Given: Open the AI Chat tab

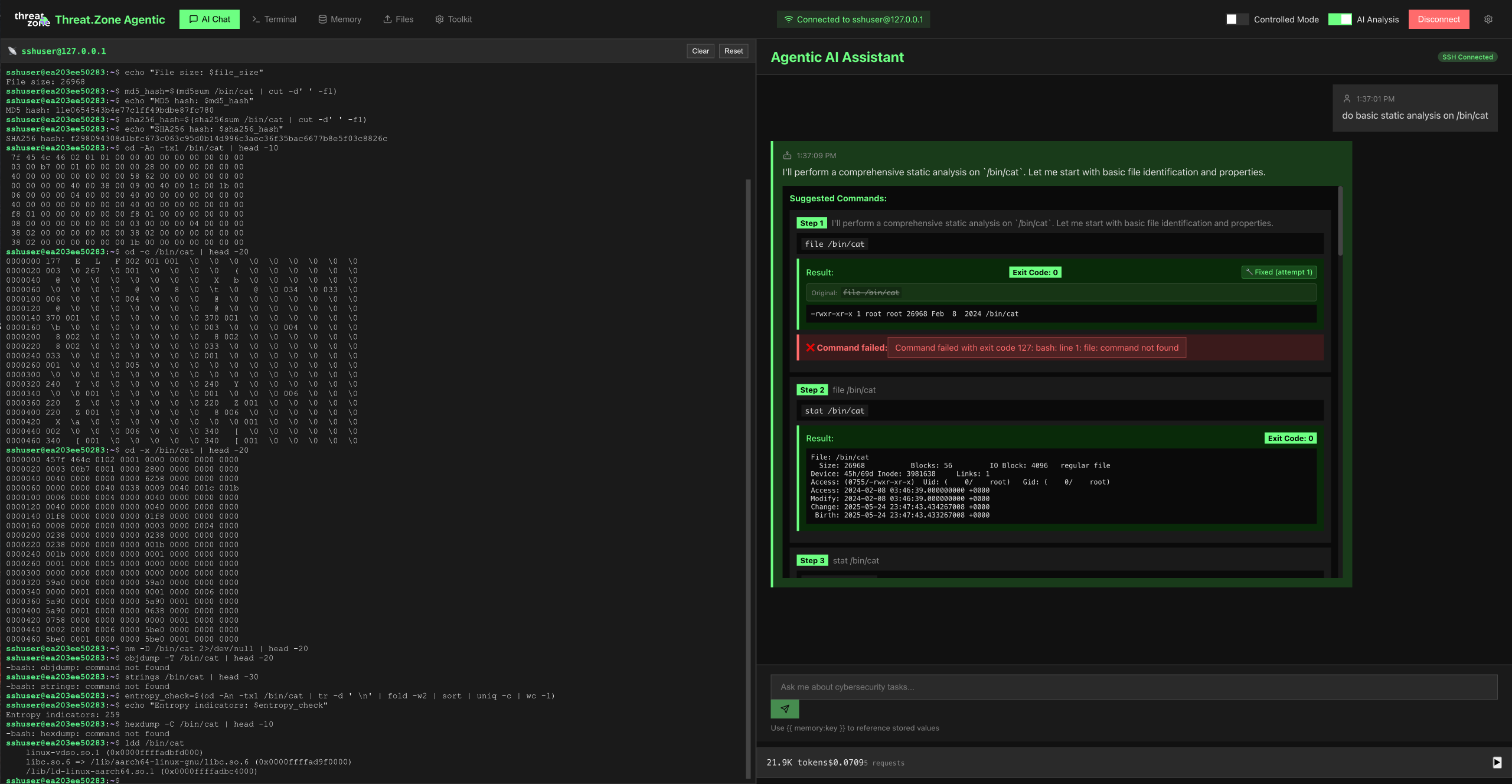Looking at the screenshot, I should click(x=209, y=19).
